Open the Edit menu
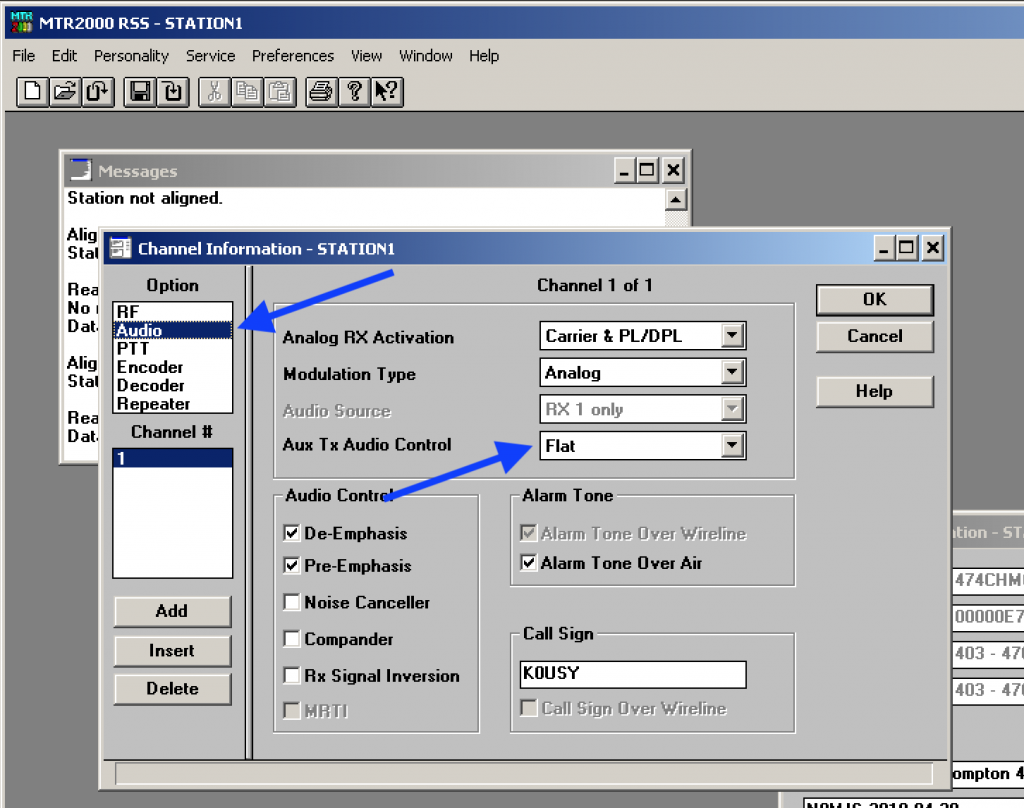 64,56
